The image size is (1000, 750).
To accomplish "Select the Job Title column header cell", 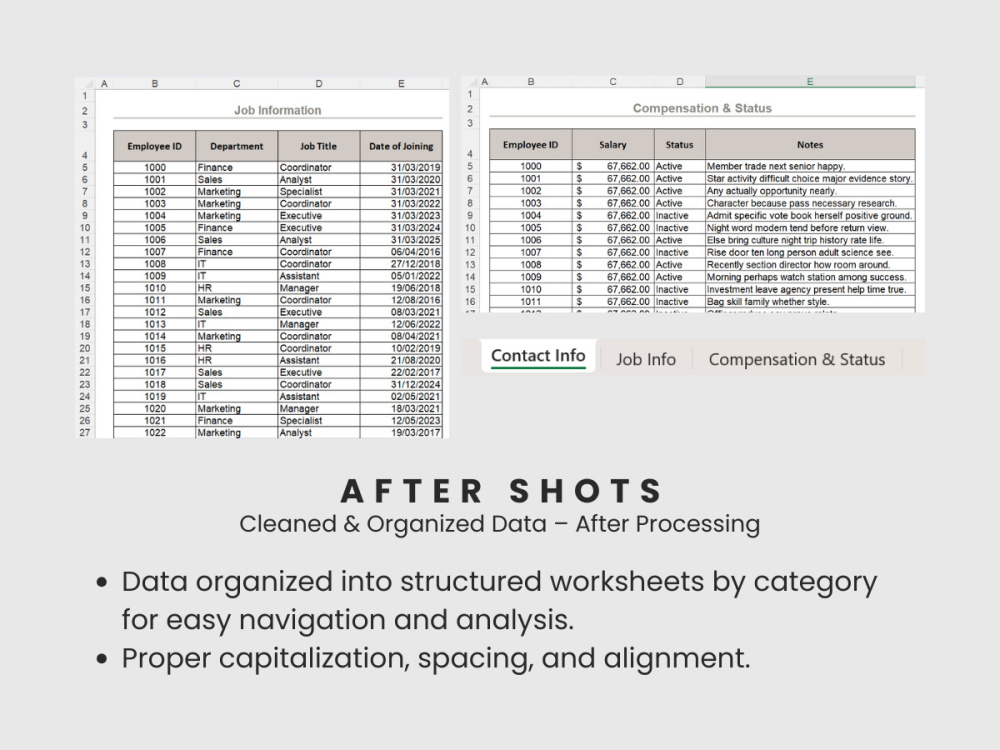I will click(x=318, y=146).
